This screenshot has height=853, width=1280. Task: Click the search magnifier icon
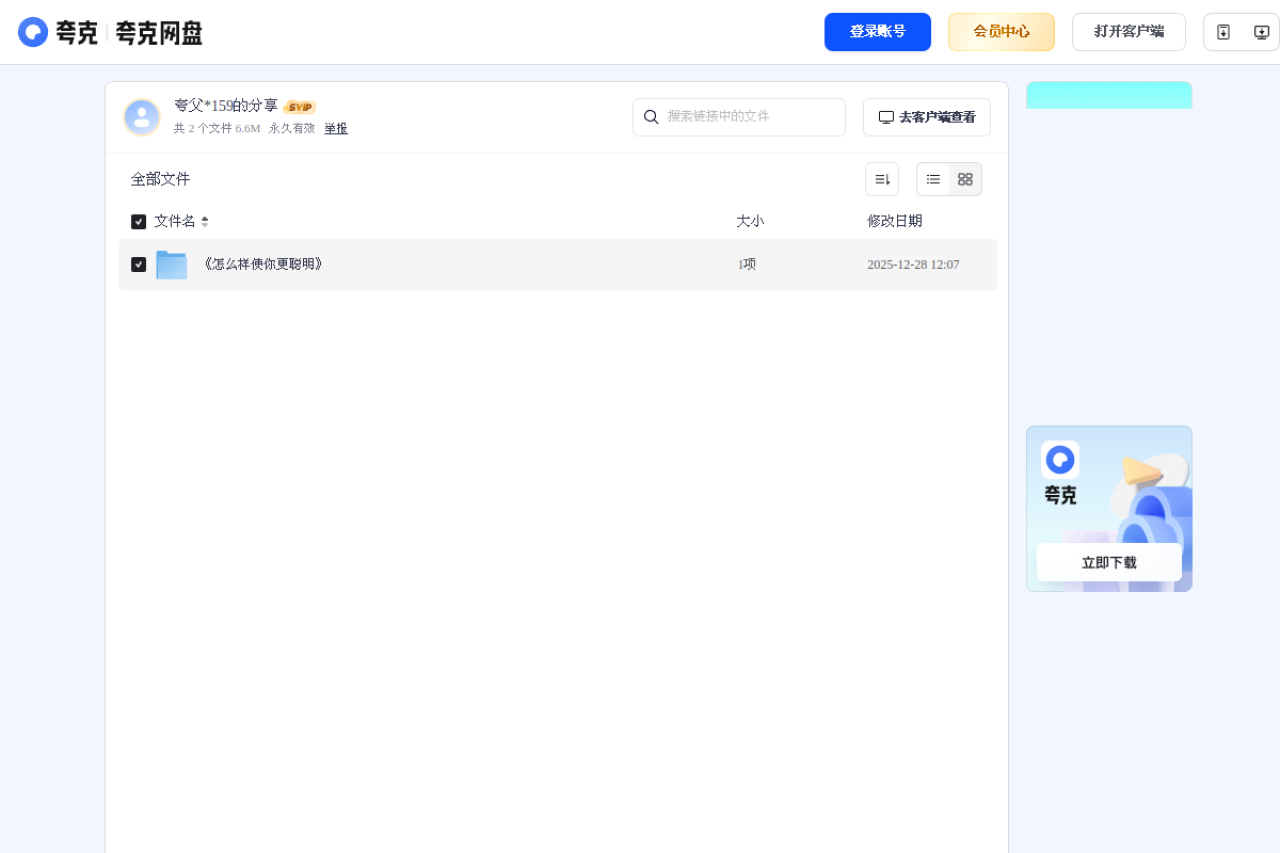pos(651,117)
